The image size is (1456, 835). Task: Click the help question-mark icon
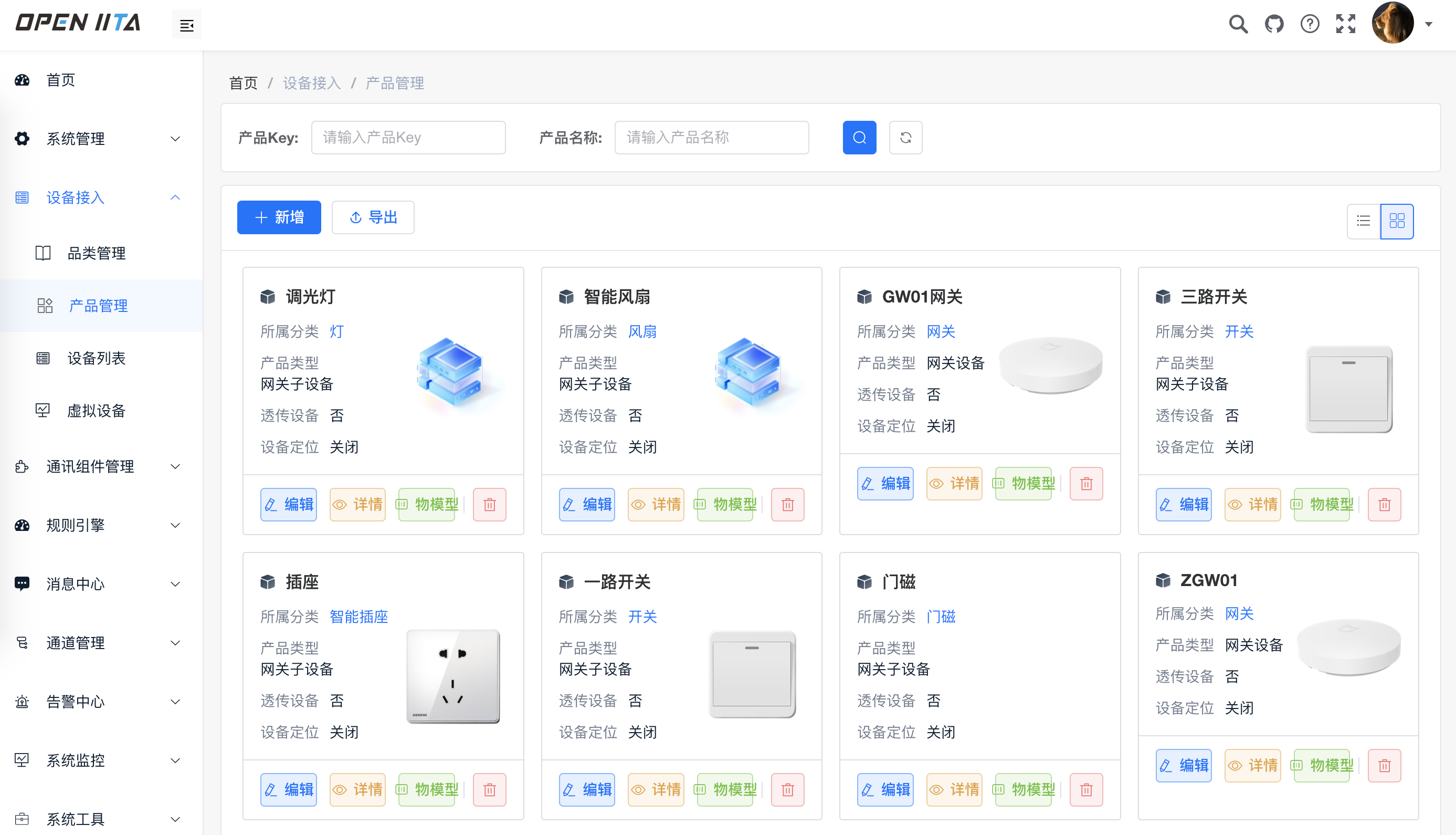1310,24
